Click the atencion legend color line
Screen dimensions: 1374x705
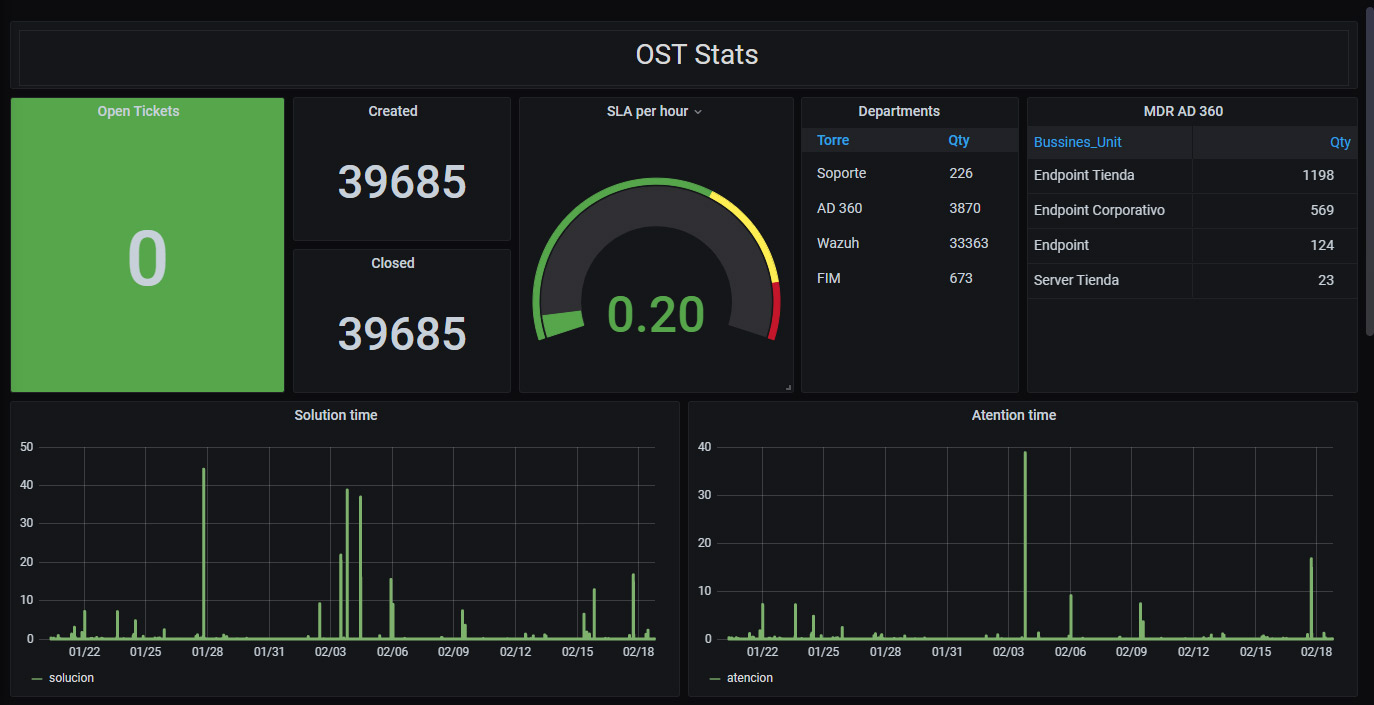point(715,678)
